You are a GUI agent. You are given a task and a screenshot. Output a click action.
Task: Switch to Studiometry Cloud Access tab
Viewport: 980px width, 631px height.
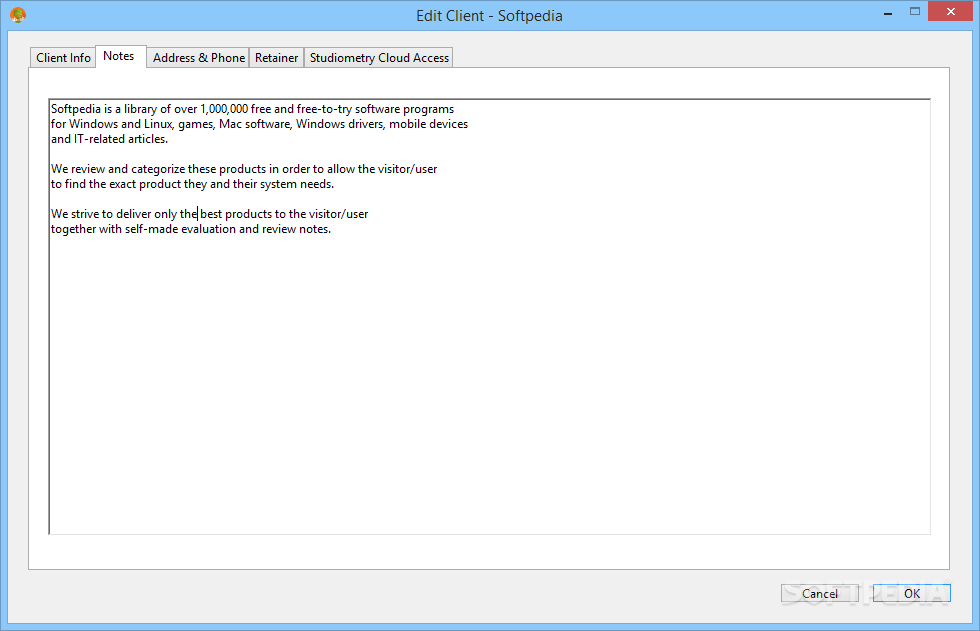tap(379, 57)
